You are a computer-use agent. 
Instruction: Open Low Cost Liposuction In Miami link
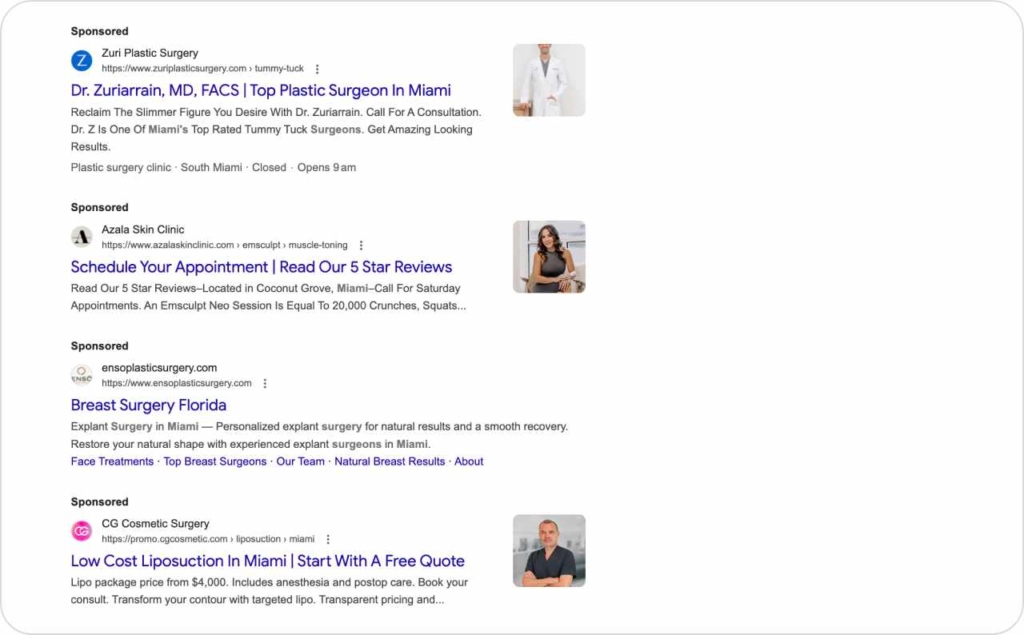(267, 561)
